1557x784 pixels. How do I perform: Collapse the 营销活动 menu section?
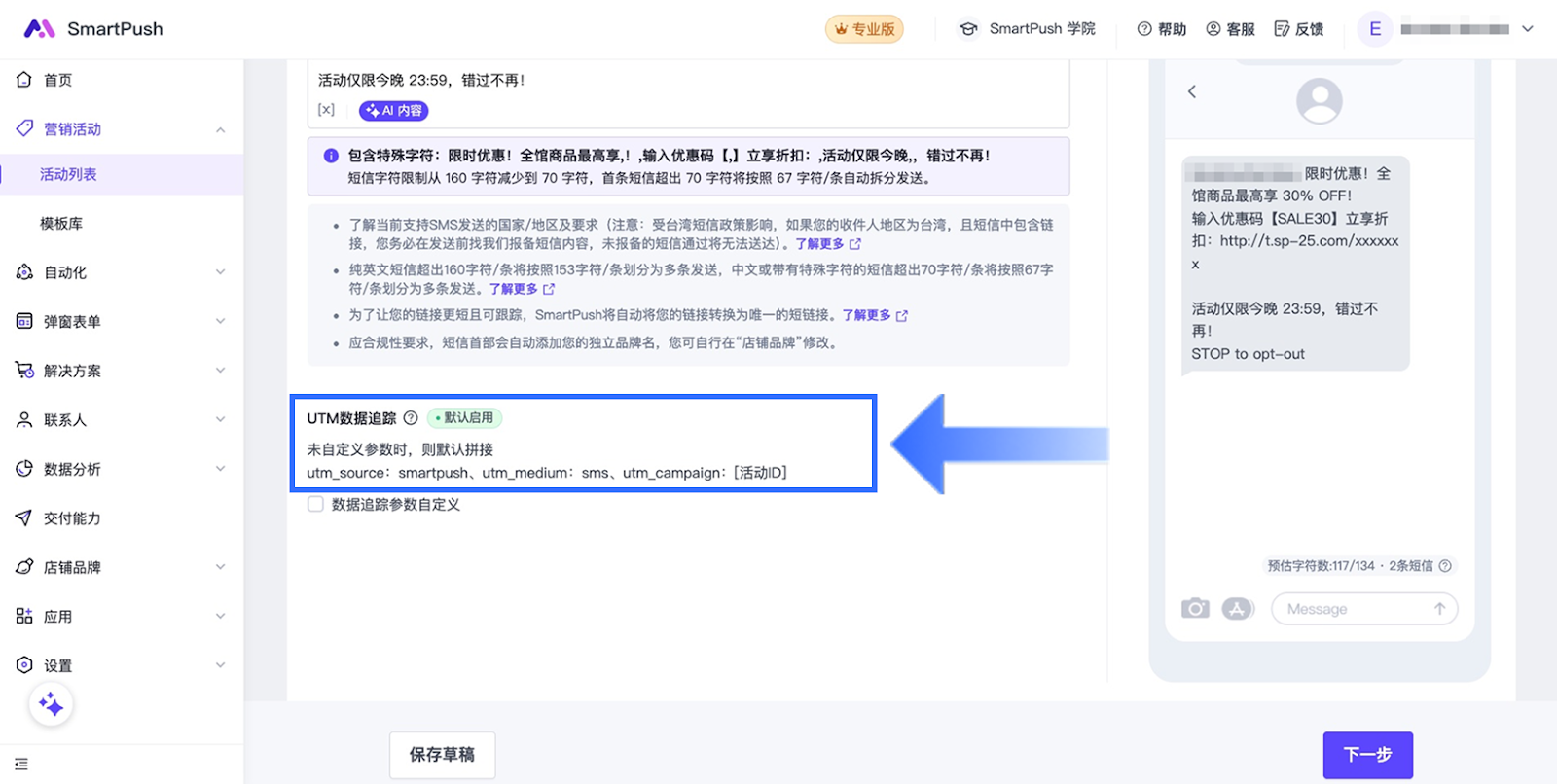tap(220, 129)
